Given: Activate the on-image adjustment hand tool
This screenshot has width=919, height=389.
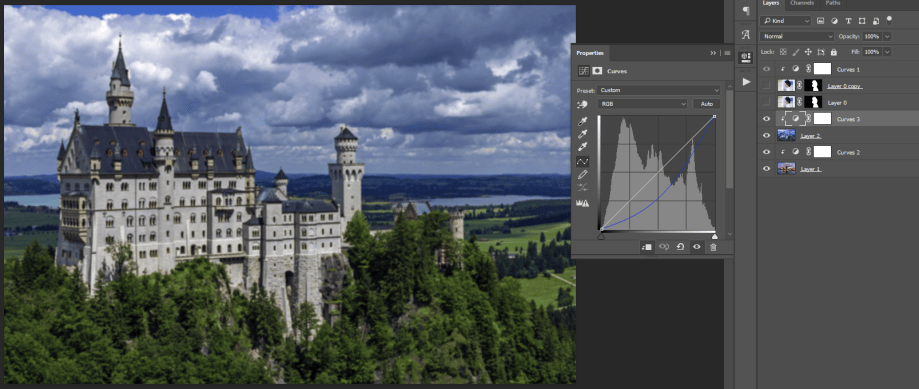Looking at the screenshot, I should [x=583, y=104].
